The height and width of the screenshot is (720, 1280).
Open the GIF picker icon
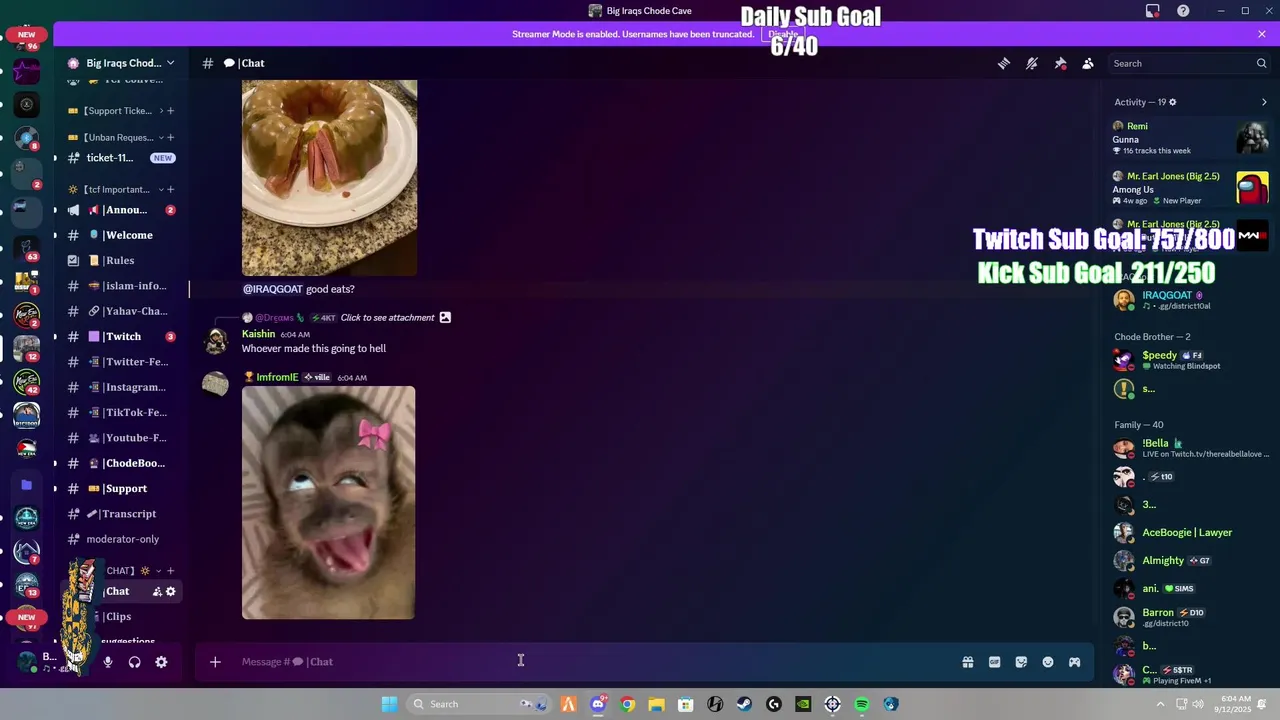click(x=994, y=662)
